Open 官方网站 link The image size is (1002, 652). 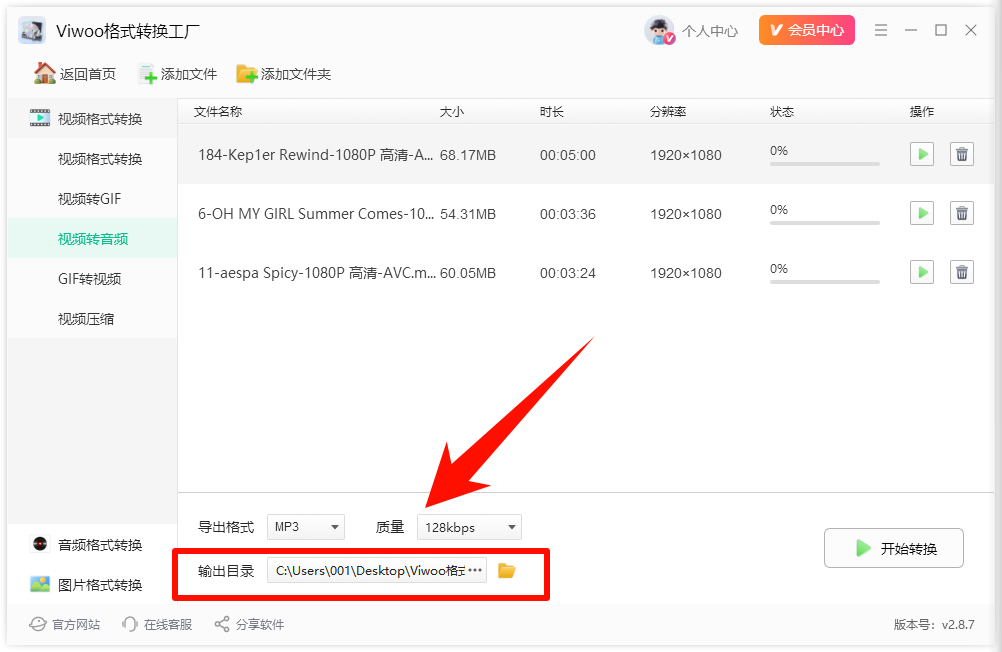65,624
